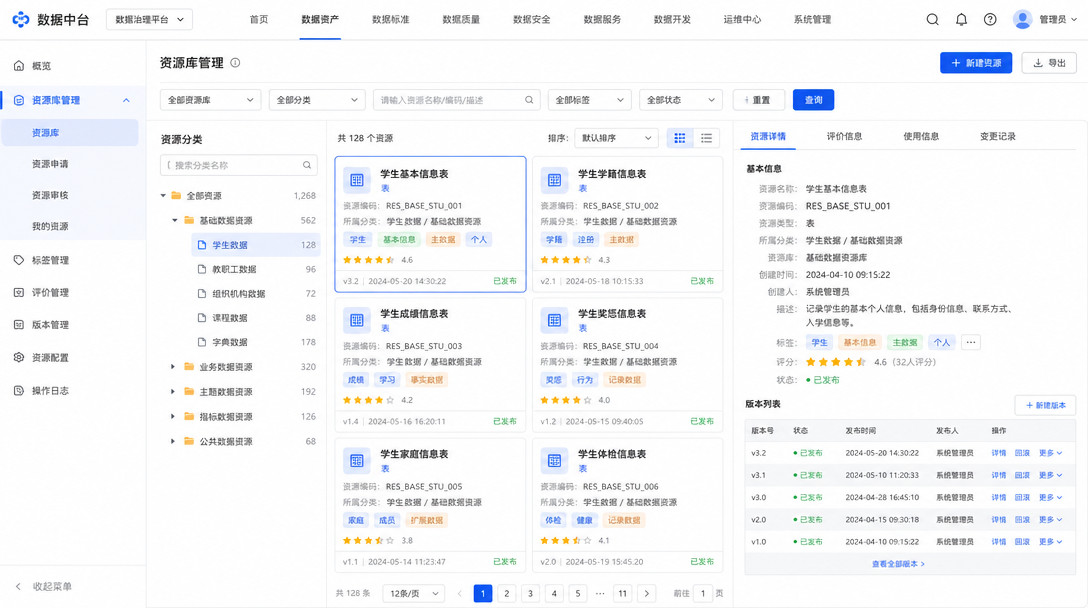Open the 查看全部版本 link
1088x608 pixels.
tap(898, 564)
